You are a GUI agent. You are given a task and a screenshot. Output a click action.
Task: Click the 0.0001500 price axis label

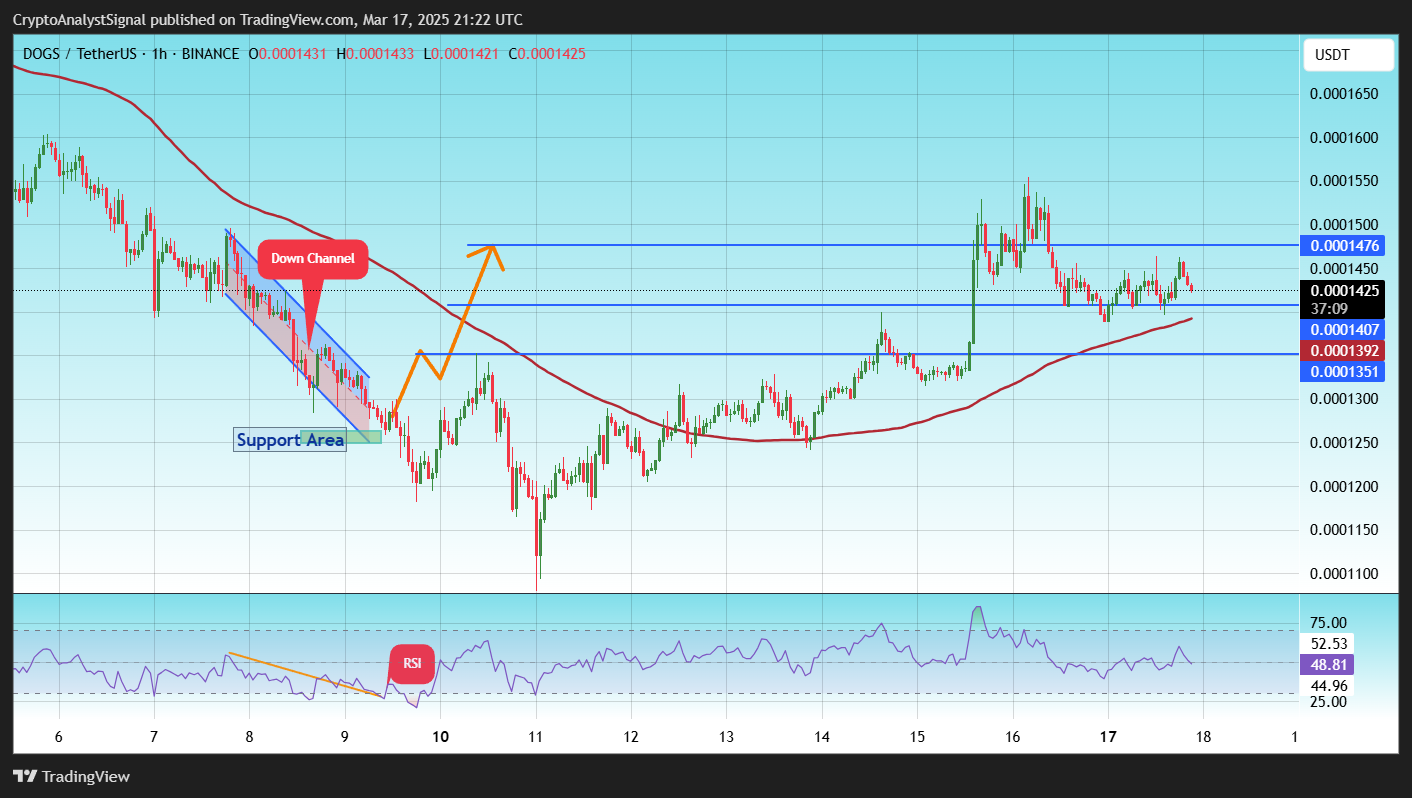[x=1345, y=225]
